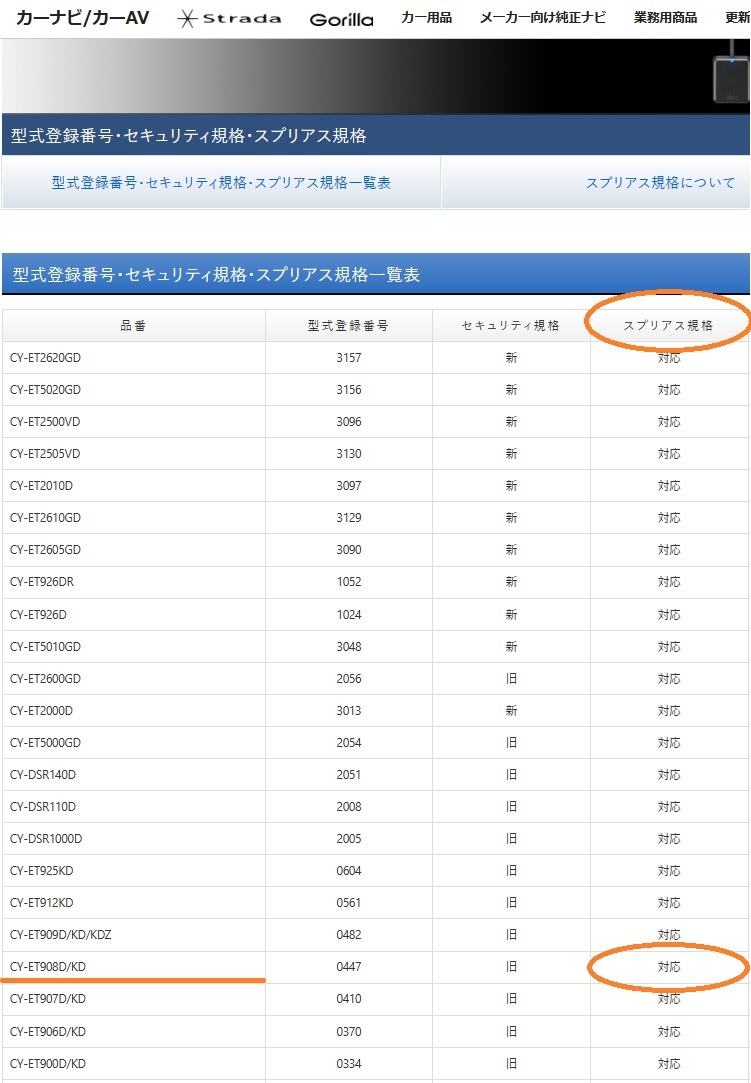The height and width of the screenshot is (1083, 751).
Task: Select メーカー向け純正ナビ in navigation bar
Action: coord(542,18)
